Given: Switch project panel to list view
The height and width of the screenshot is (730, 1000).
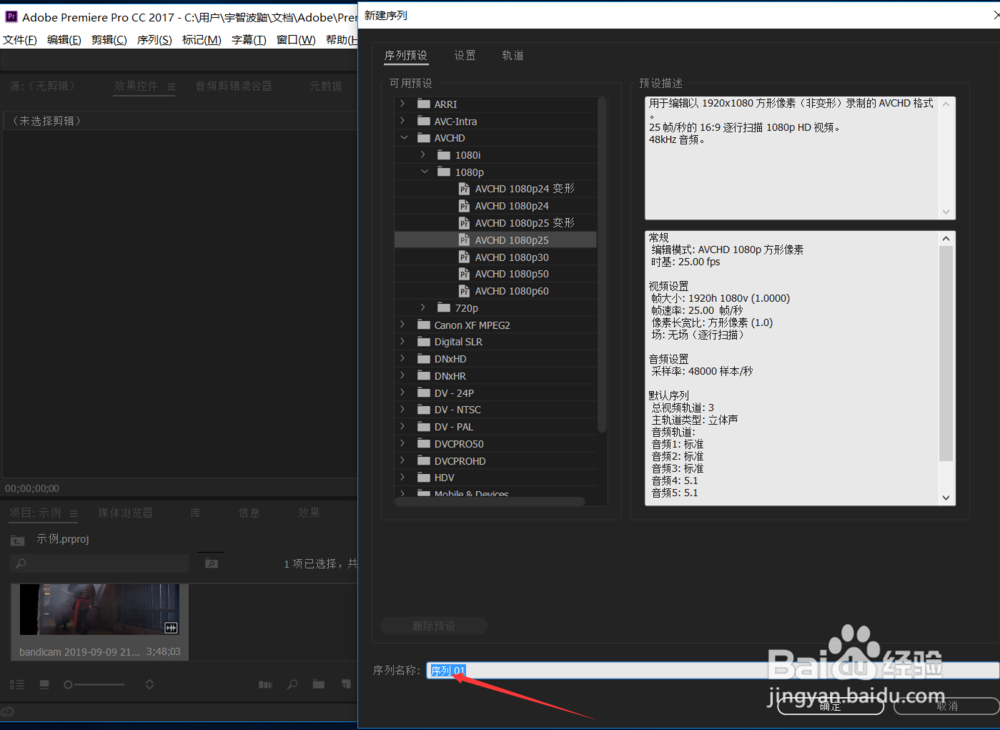Looking at the screenshot, I should (17, 685).
